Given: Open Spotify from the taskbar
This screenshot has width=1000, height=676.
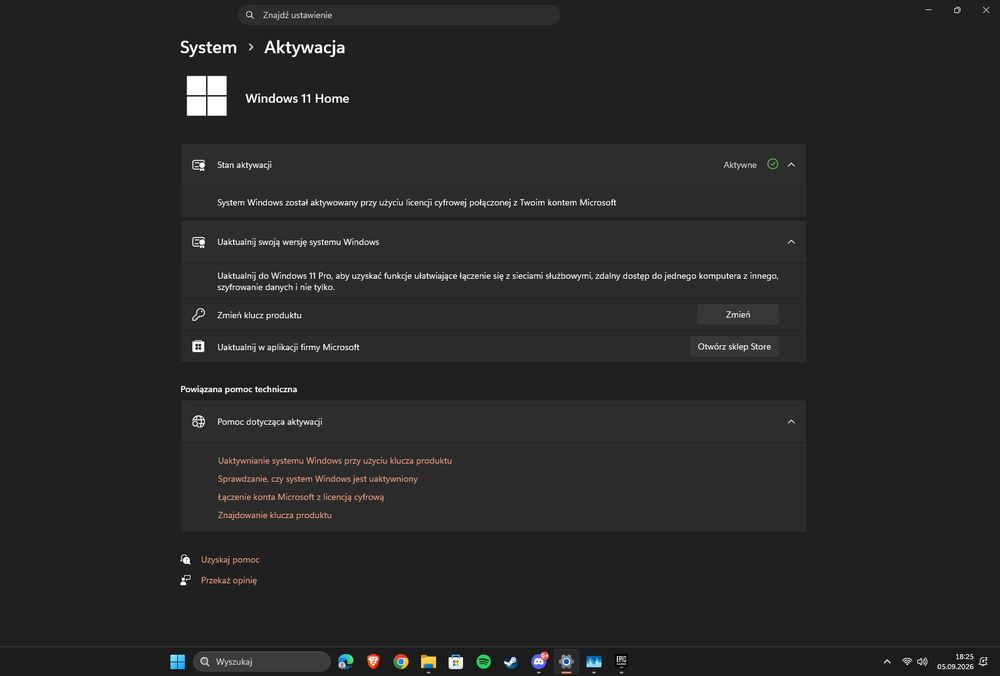Looking at the screenshot, I should [x=483, y=661].
